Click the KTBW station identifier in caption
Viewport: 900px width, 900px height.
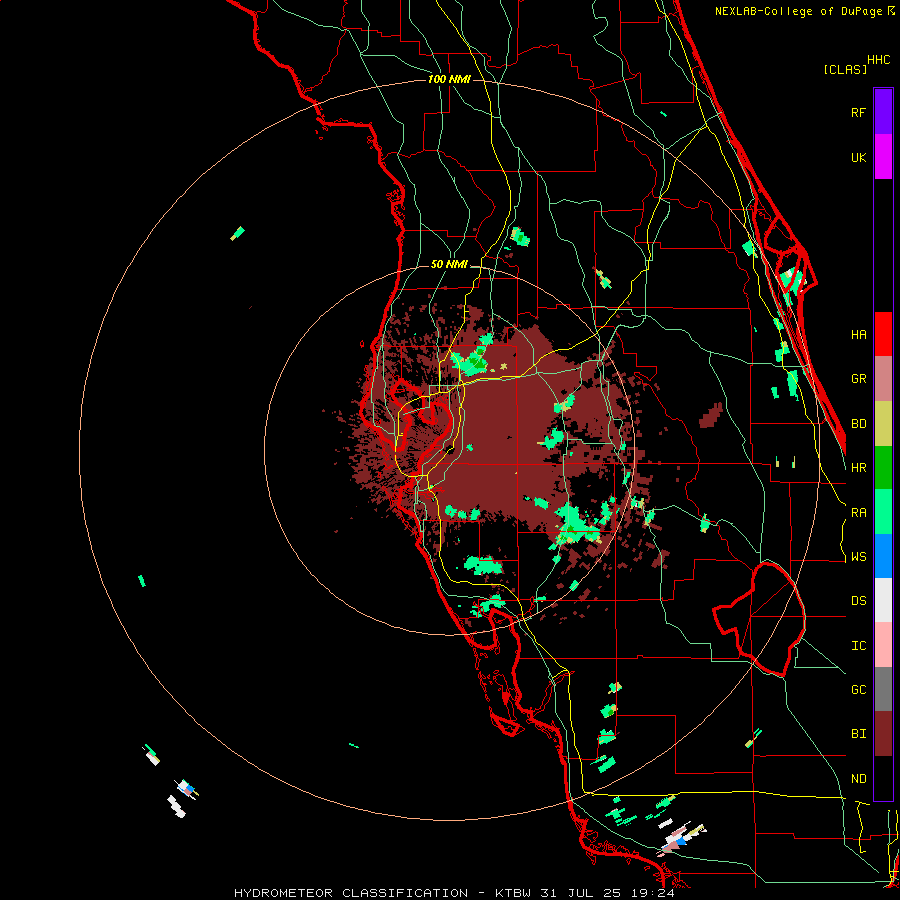click(x=513, y=893)
